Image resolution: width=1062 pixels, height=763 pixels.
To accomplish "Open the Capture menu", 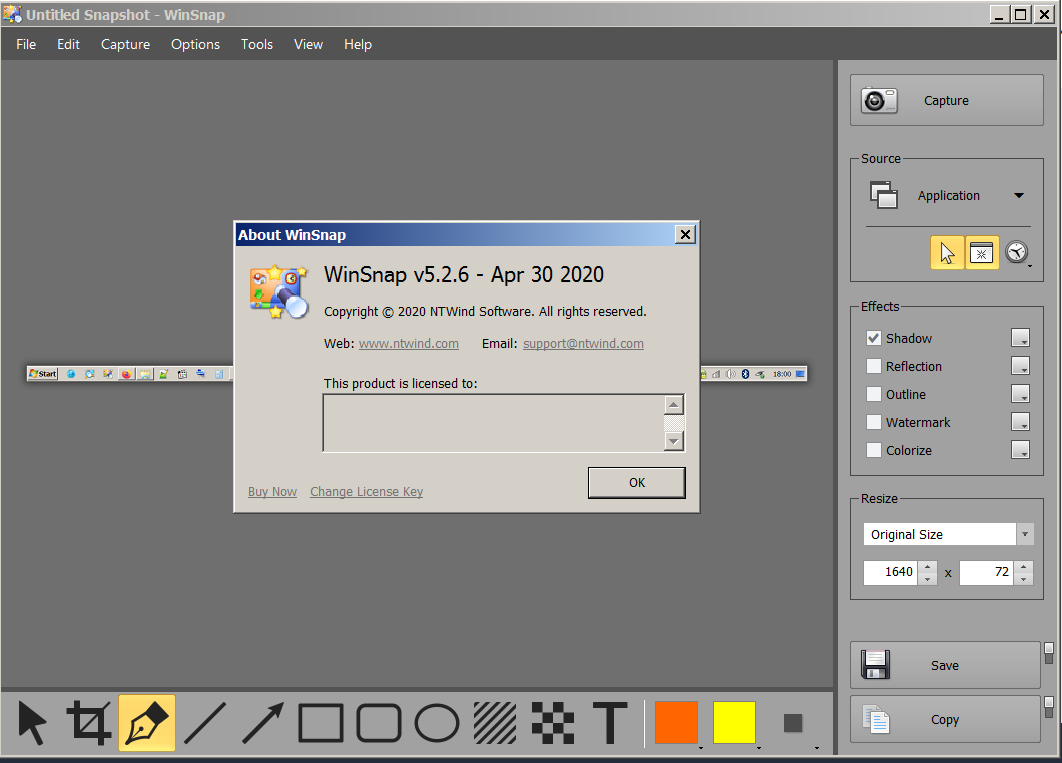I will (x=125, y=44).
